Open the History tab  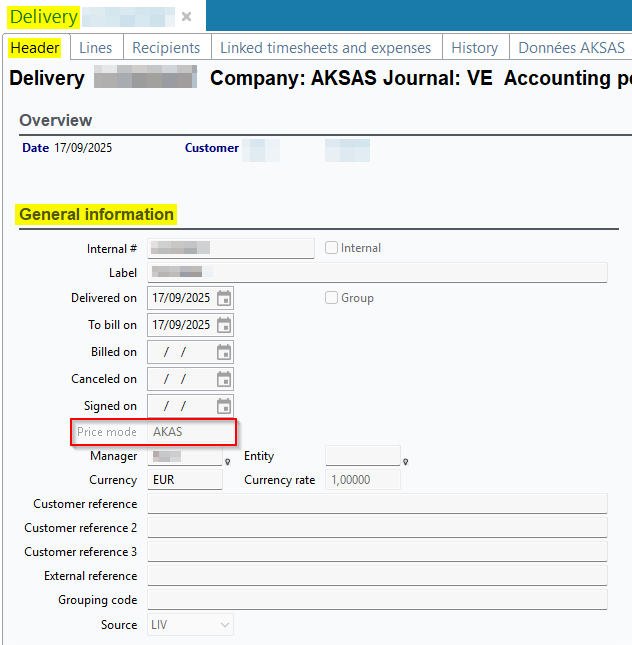[x=474, y=48]
